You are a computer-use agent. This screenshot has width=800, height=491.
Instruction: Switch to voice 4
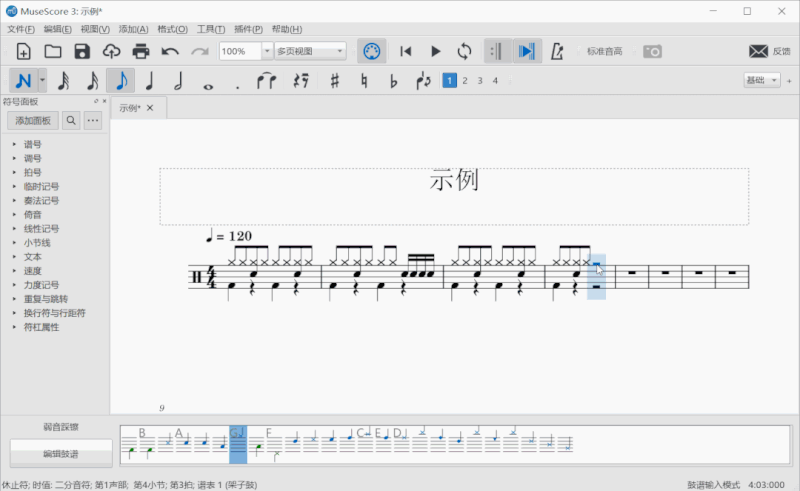[495, 81]
